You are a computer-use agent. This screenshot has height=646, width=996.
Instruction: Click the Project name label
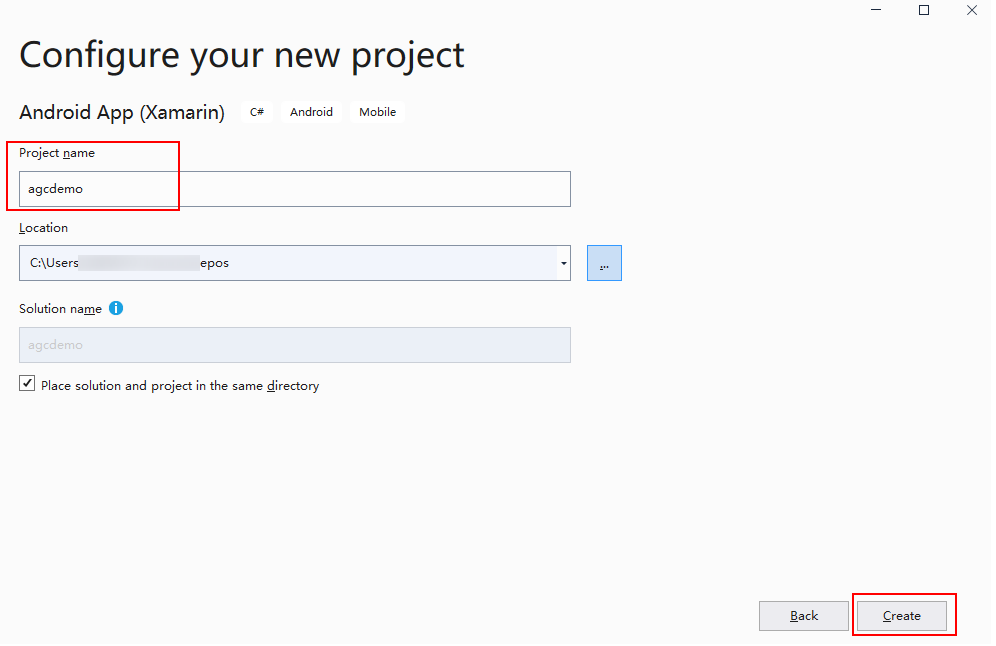pos(57,153)
